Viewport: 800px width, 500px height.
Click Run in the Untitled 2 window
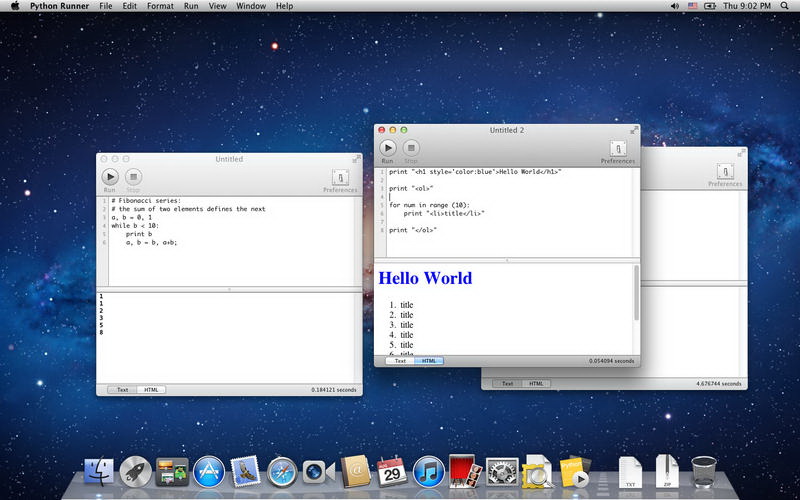pyautogui.click(x=387, y=148)
